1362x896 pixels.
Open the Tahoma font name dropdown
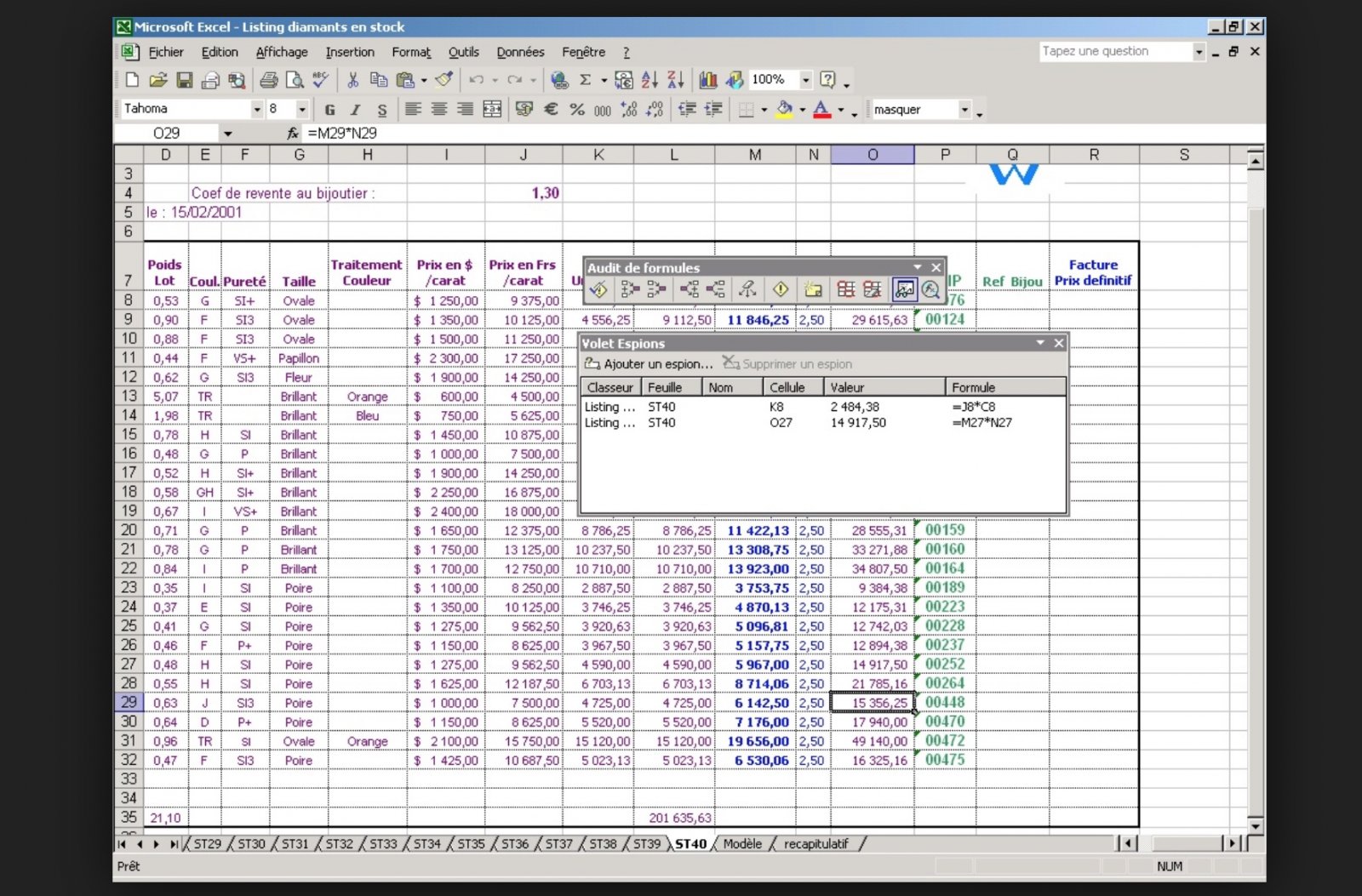[256, 110]
